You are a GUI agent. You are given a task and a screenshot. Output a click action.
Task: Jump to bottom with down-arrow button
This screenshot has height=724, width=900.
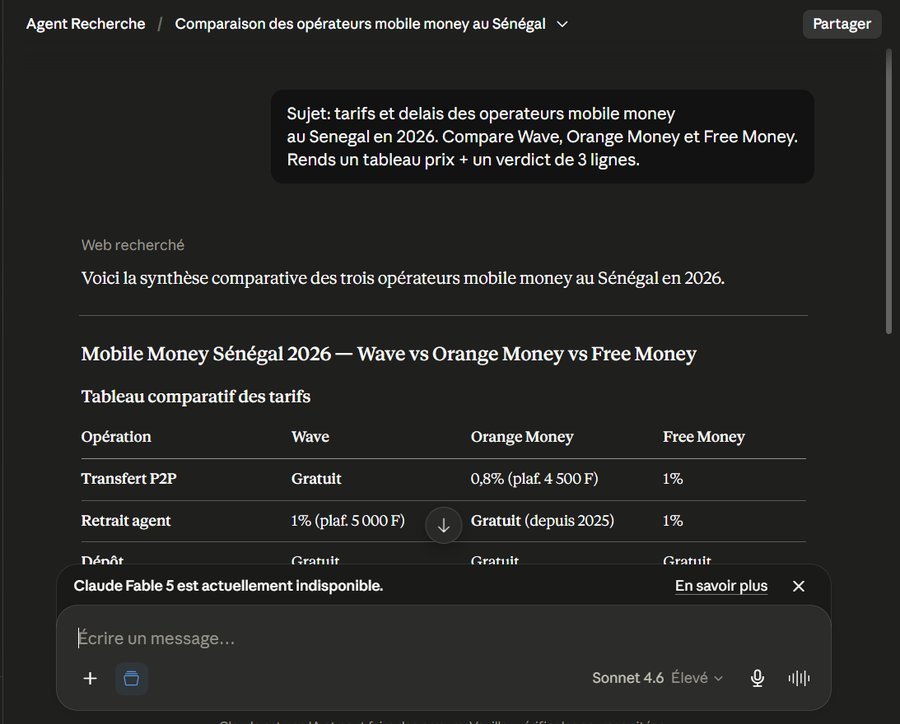click(444, 525)
